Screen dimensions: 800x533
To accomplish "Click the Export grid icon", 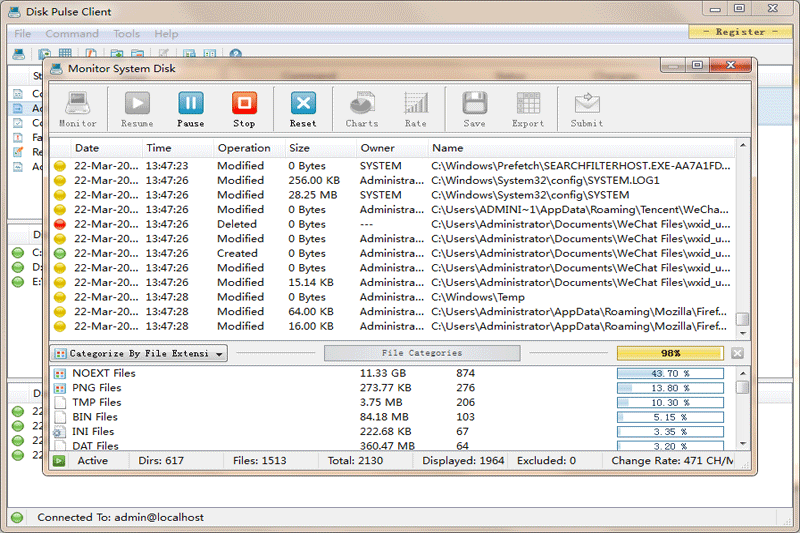I will click(528, 109).
